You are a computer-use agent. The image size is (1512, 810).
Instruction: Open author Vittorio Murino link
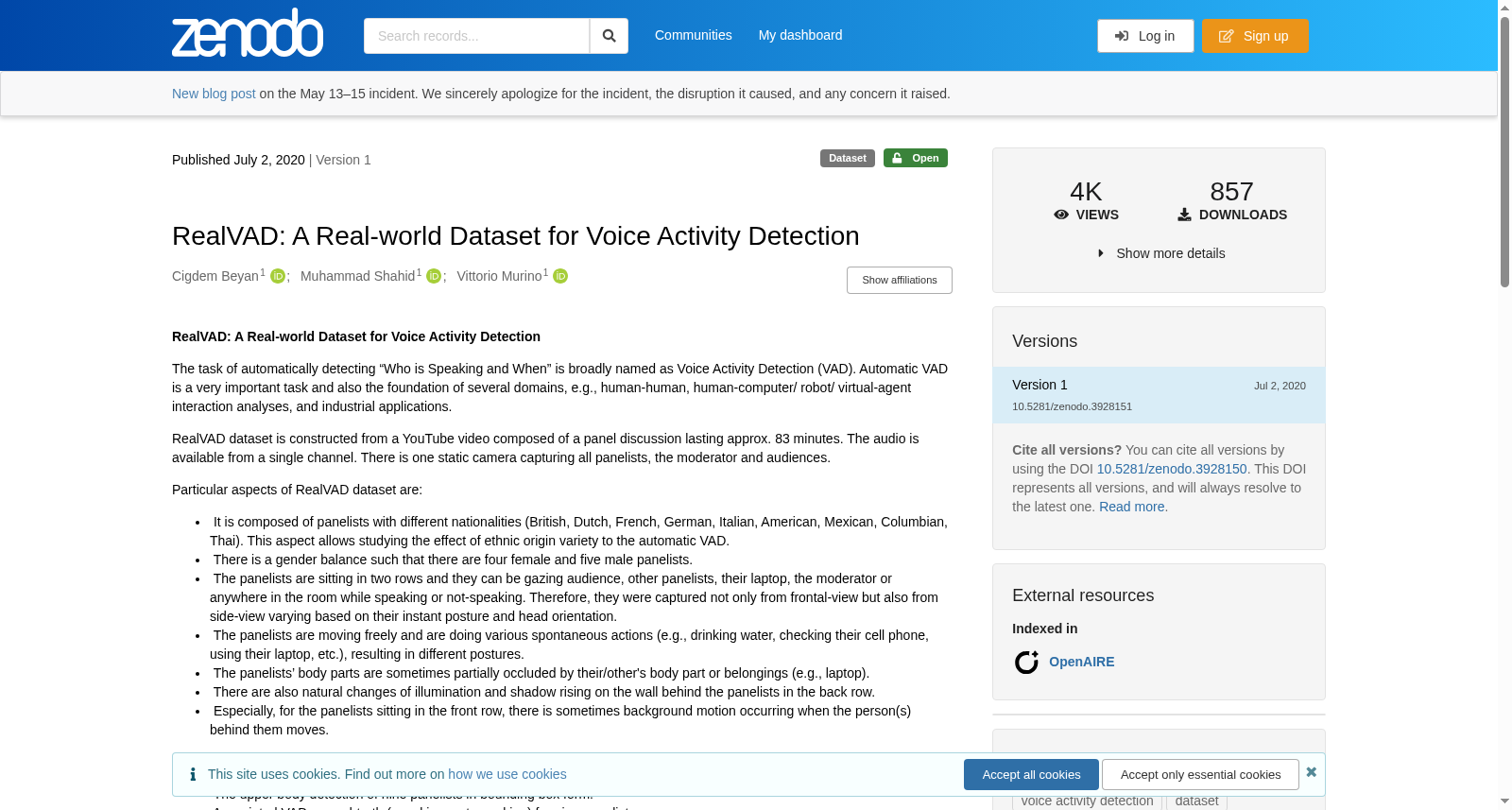[499, 276]
